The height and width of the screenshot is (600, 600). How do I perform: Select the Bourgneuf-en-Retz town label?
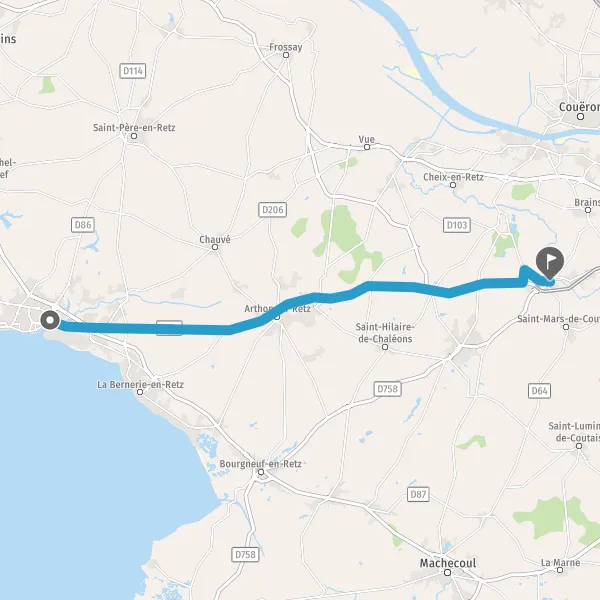[x=261, y=464]
